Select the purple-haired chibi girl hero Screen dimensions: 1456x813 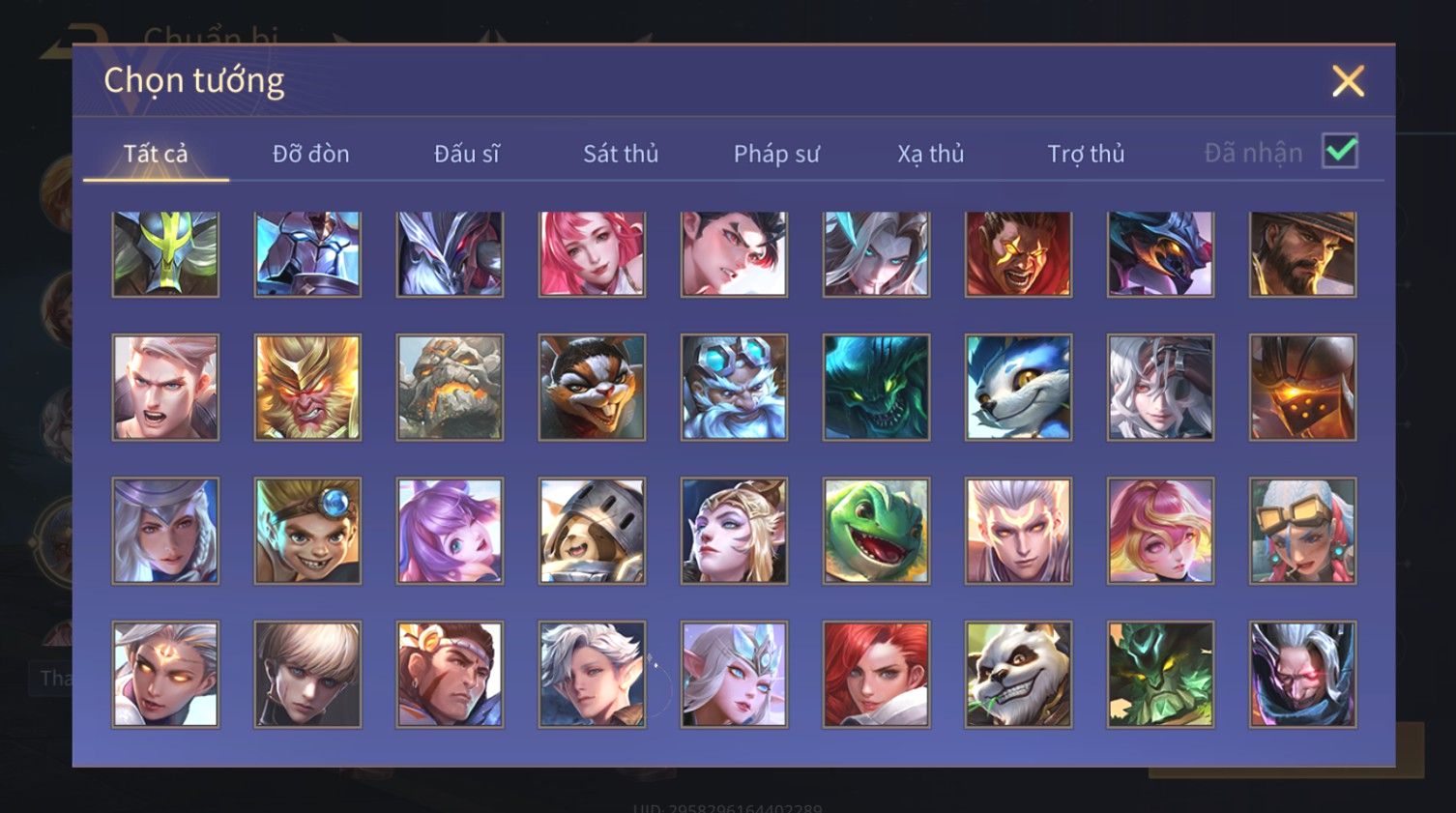[x=450, y=531]
